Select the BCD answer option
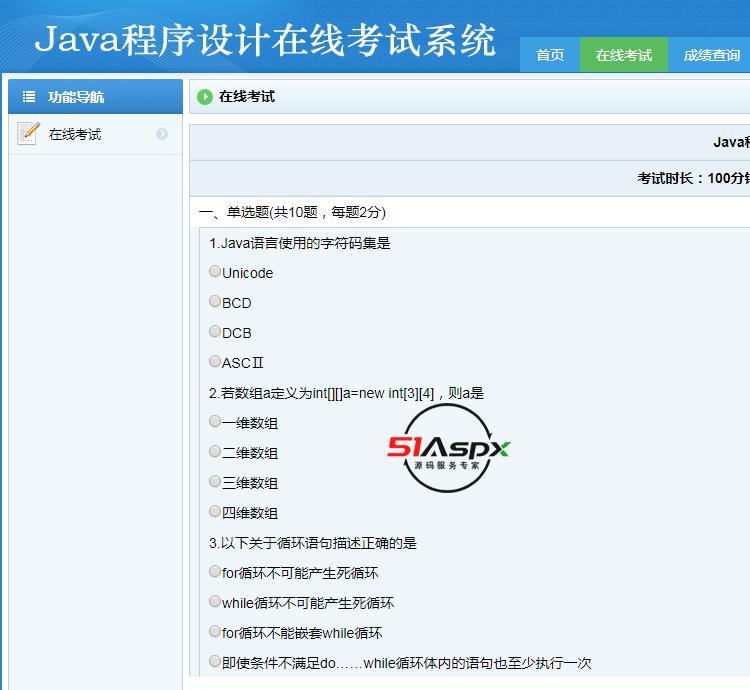This screenshot has height=690, width=750. click(215, 302)
